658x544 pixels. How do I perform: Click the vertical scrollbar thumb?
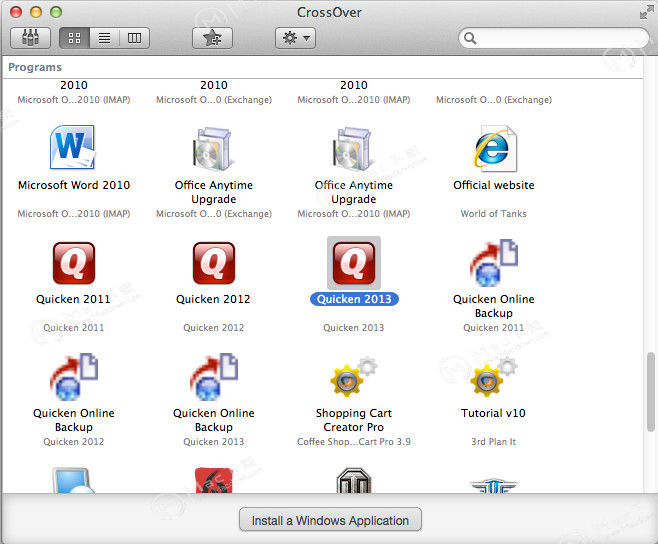point(650,392)
